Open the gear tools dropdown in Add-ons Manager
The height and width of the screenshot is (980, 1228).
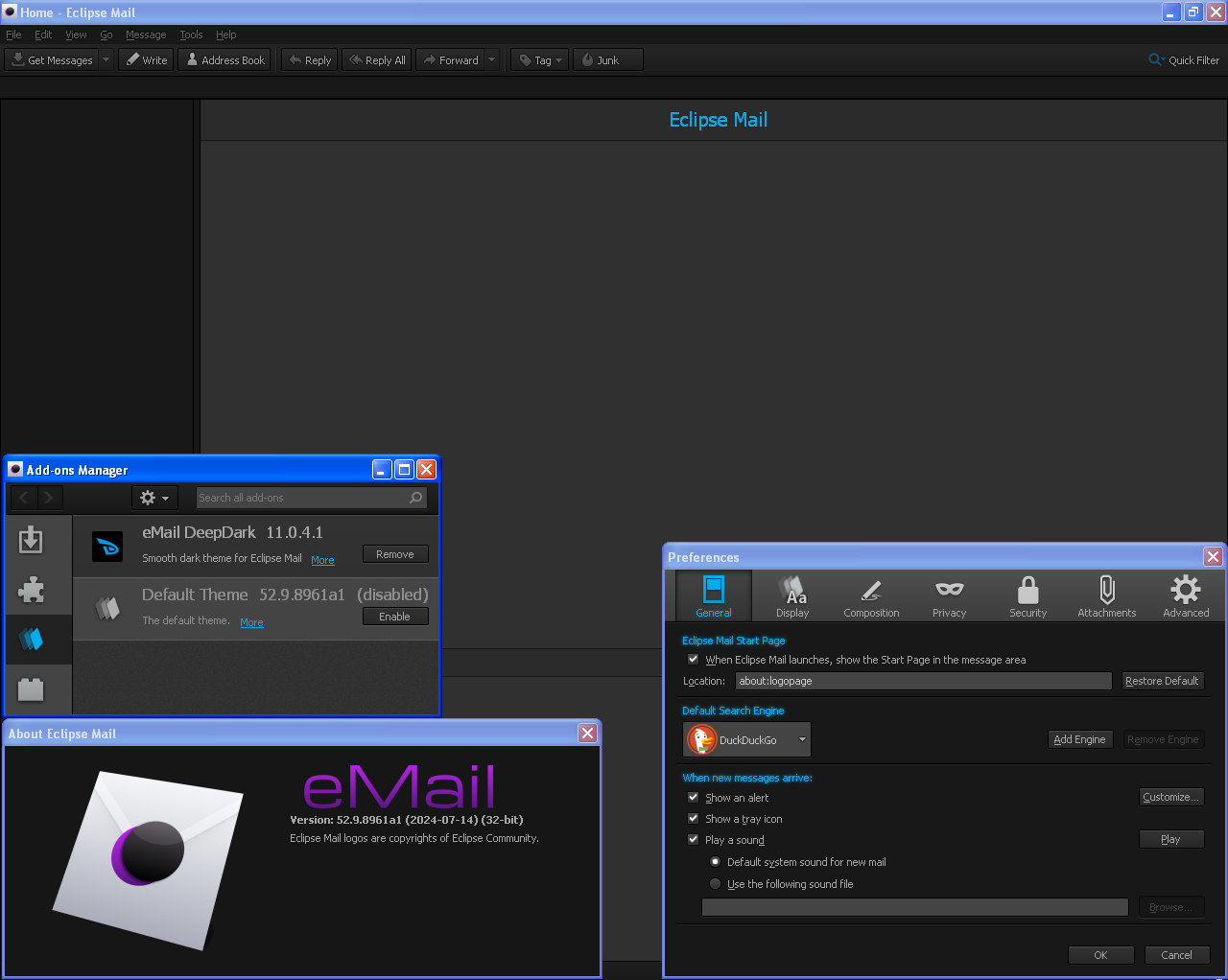click(154, 498)
